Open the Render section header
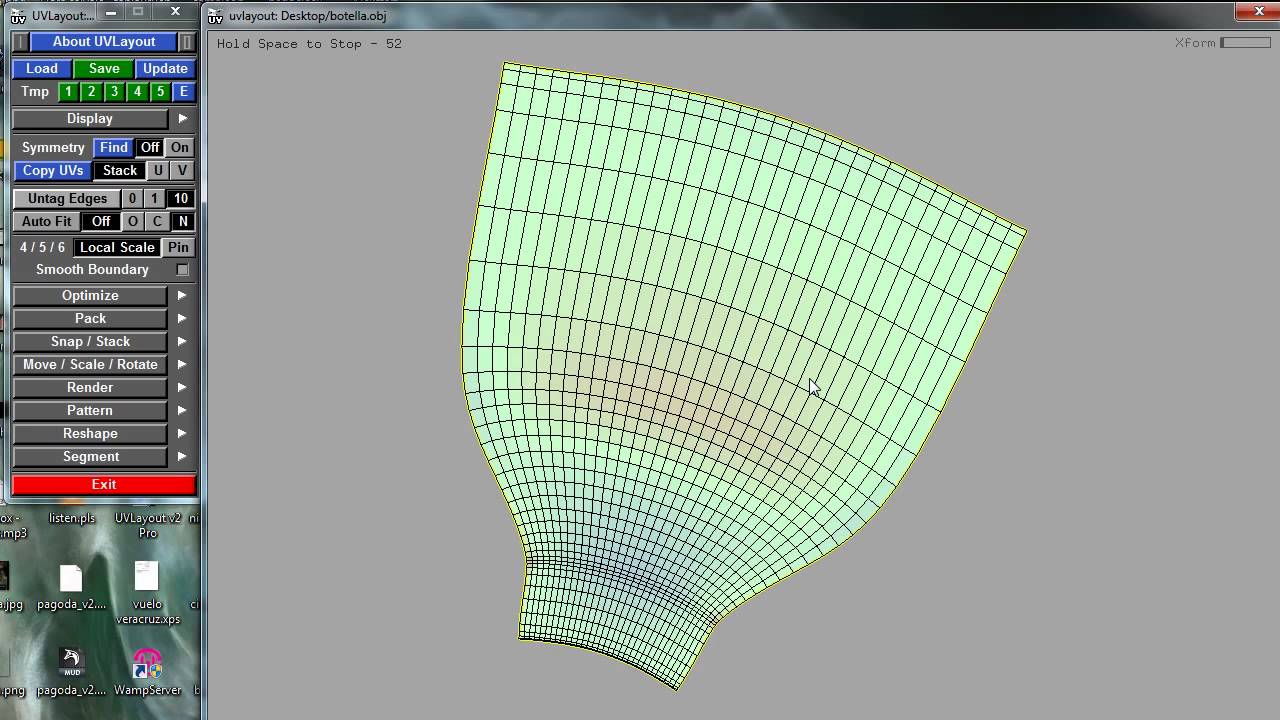Viewport: 1280px width, 720px height. pos(90,387)
